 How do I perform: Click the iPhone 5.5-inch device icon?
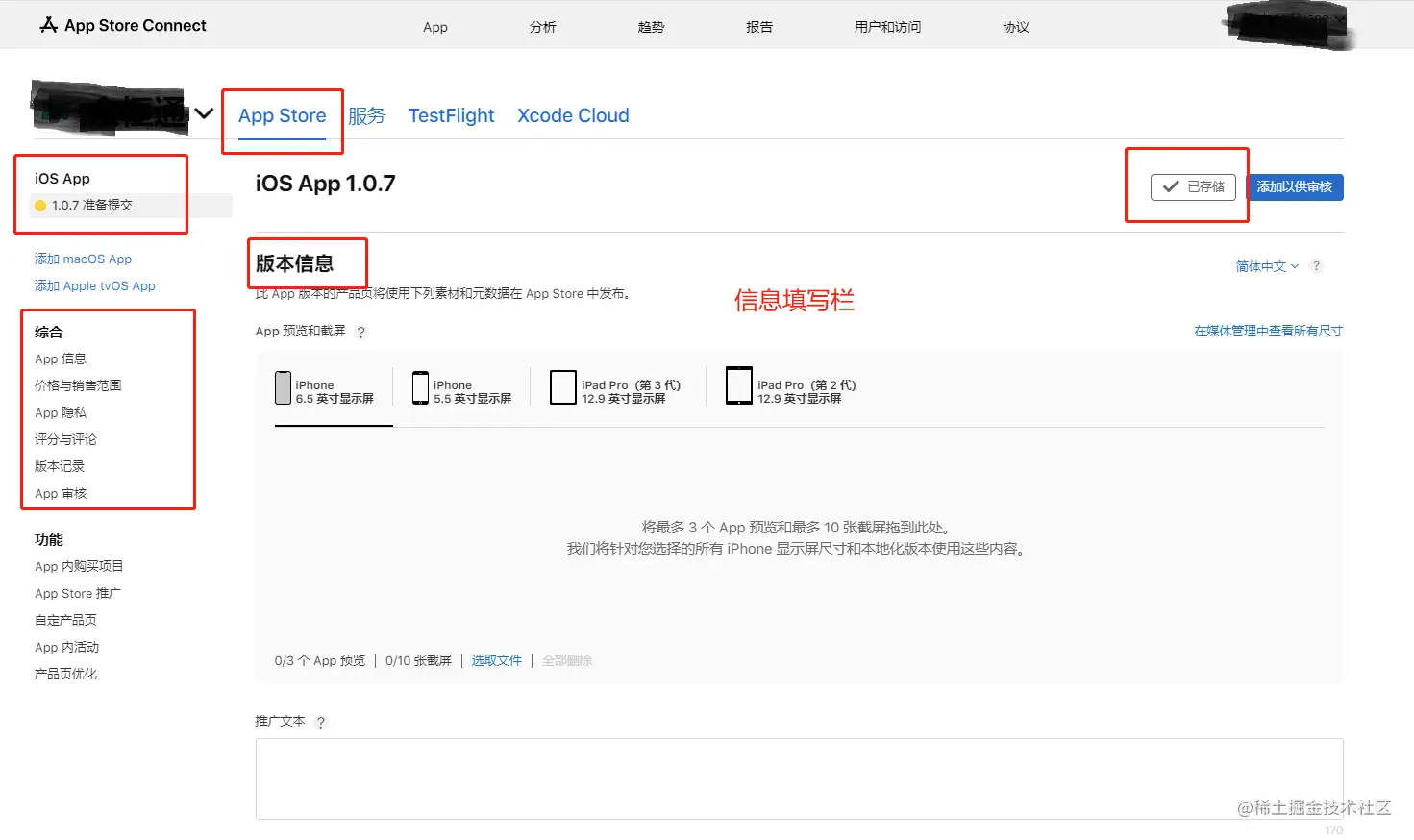[420, 387]
